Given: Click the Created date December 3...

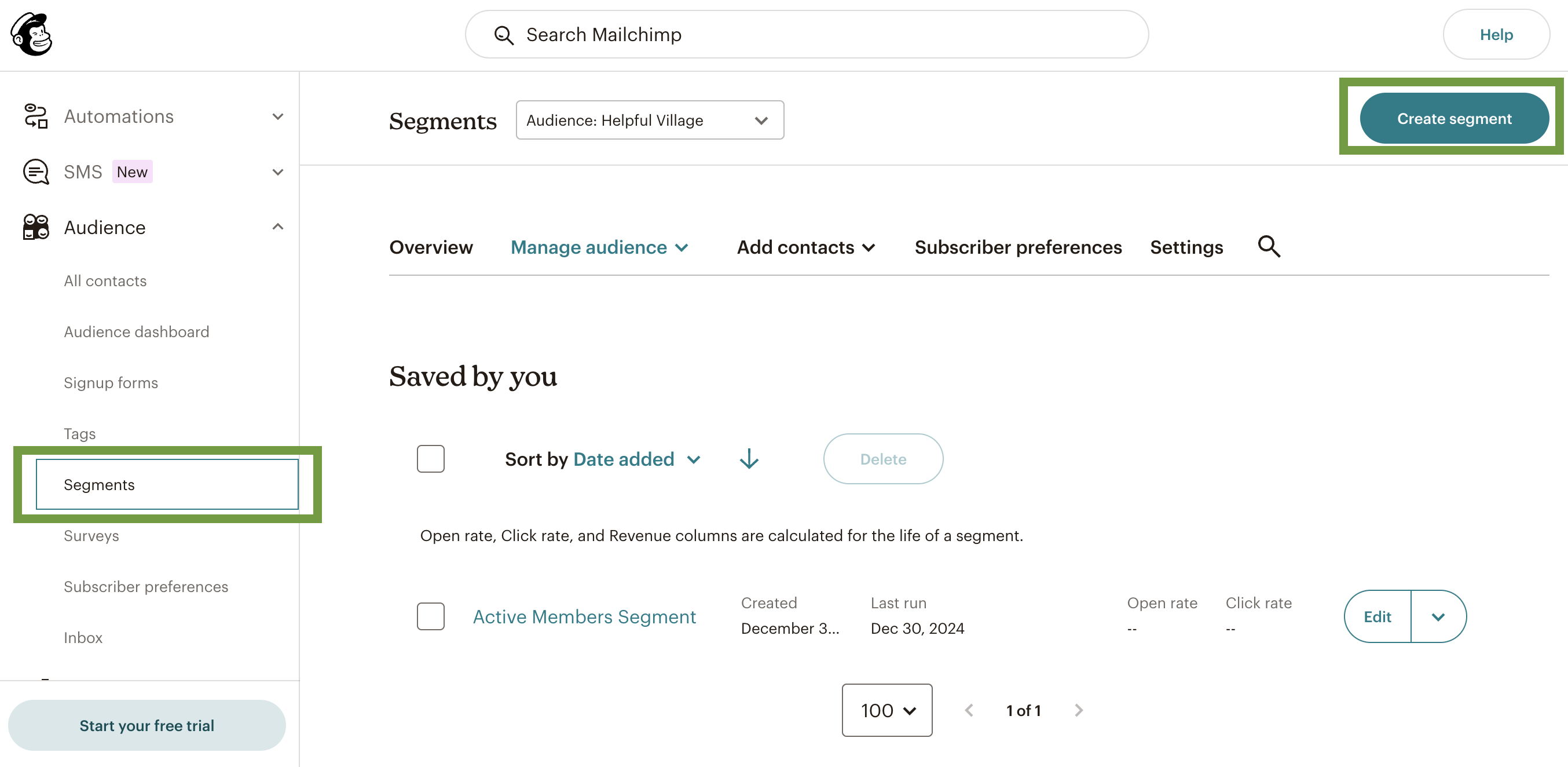Looking at the screenshot, I should [789, 628].
